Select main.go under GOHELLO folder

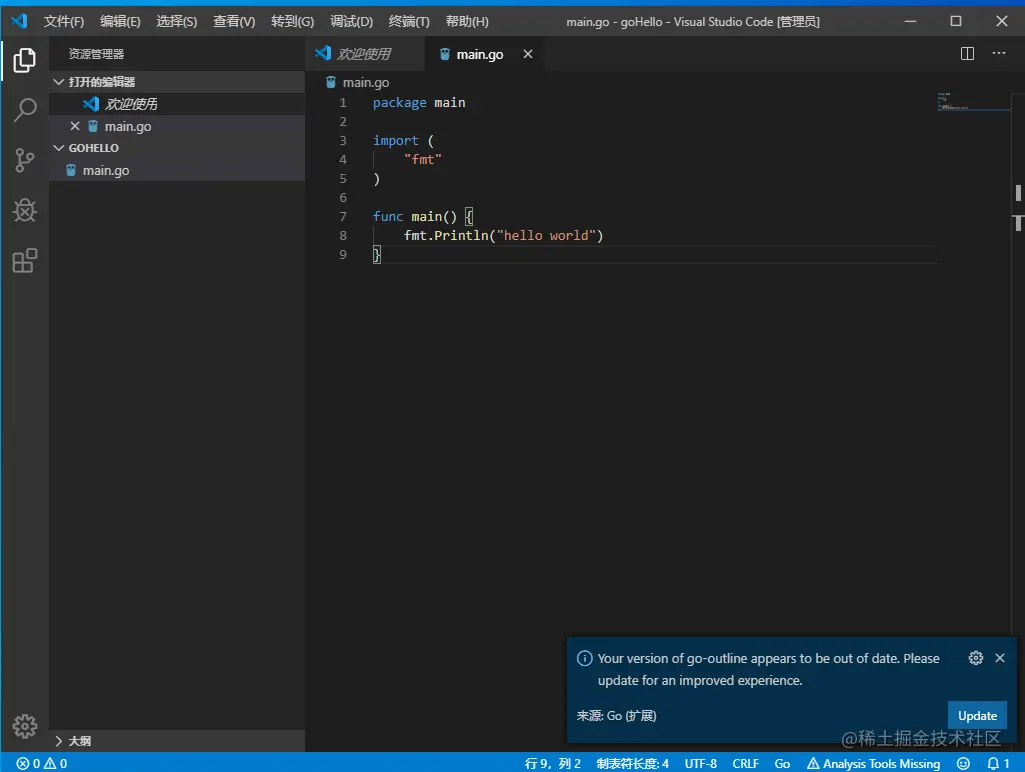coord(176,170)
